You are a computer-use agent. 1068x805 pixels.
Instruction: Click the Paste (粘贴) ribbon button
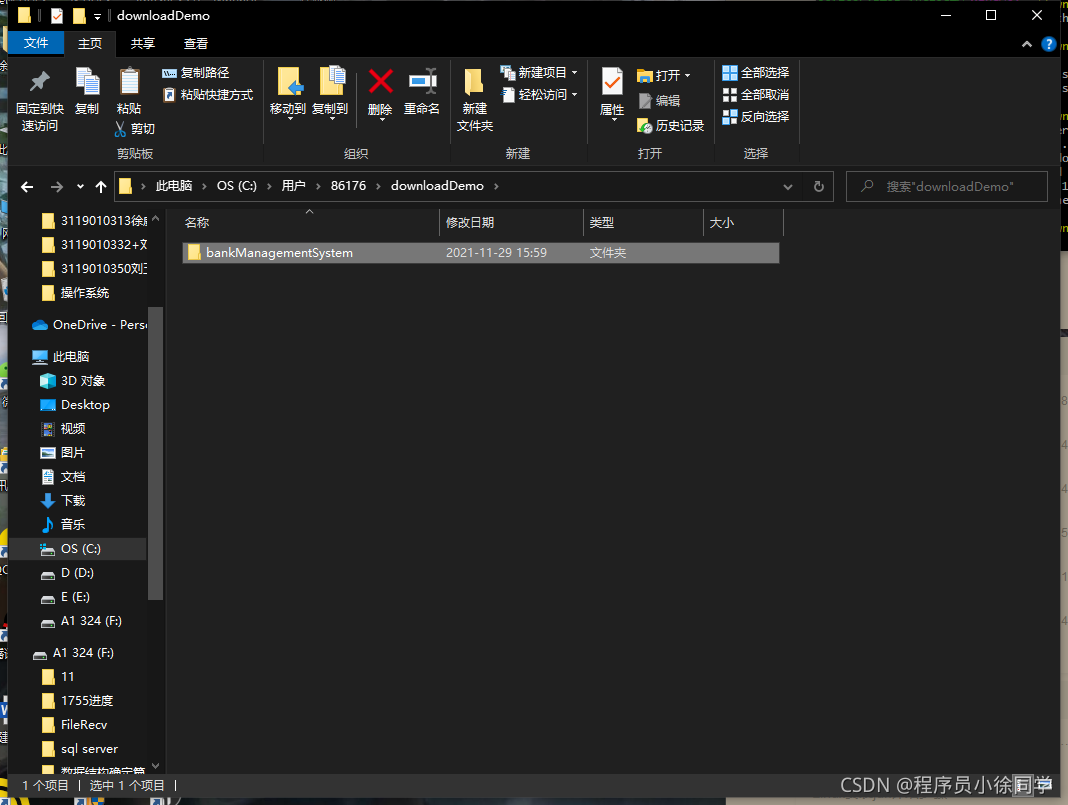click(x=129, y=92)
